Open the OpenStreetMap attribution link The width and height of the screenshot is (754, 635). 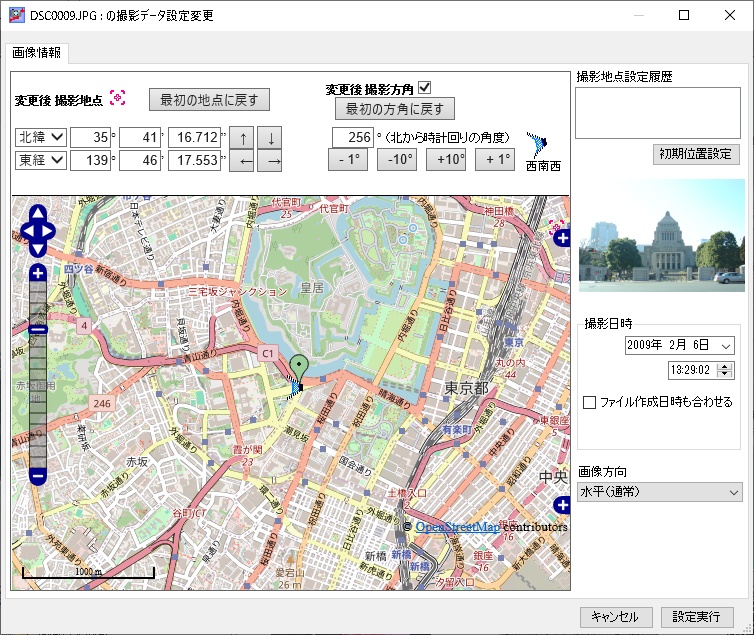tap(457, 527)
